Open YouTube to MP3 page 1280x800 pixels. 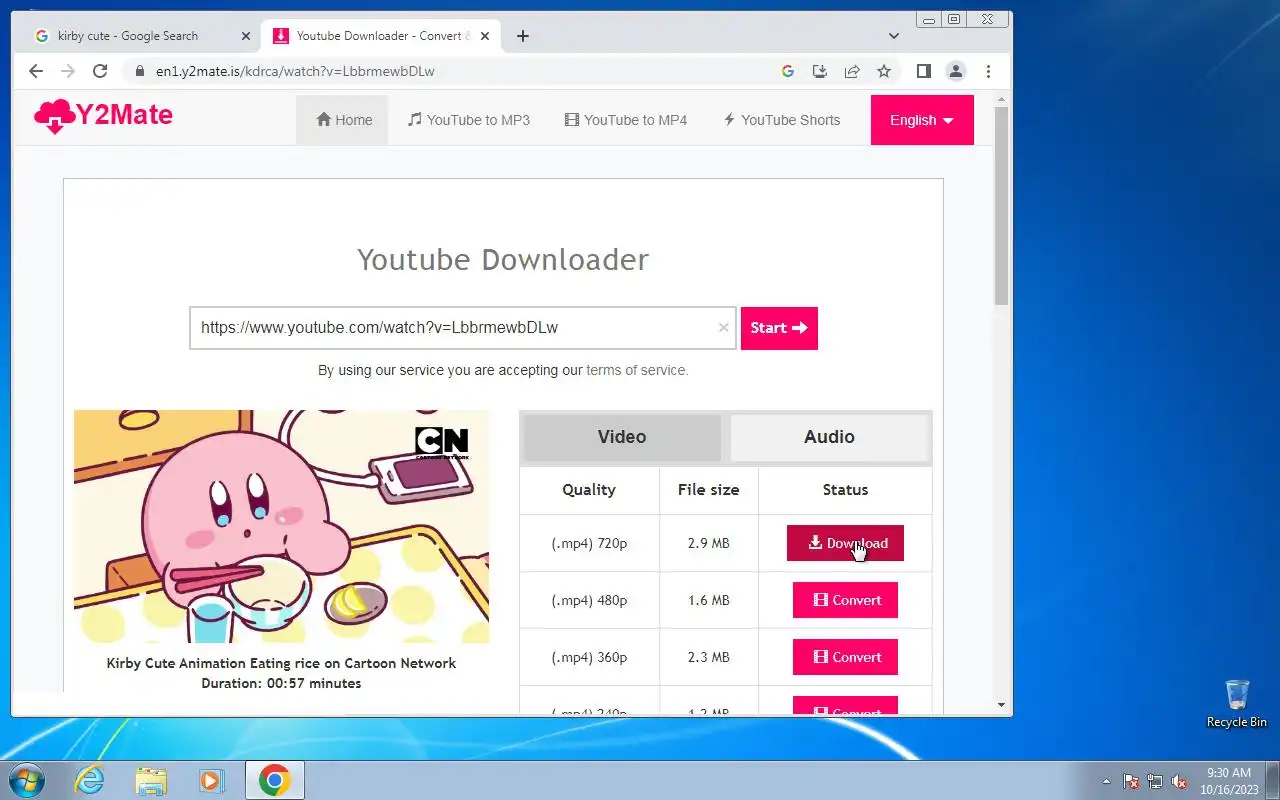coord(469,120)
